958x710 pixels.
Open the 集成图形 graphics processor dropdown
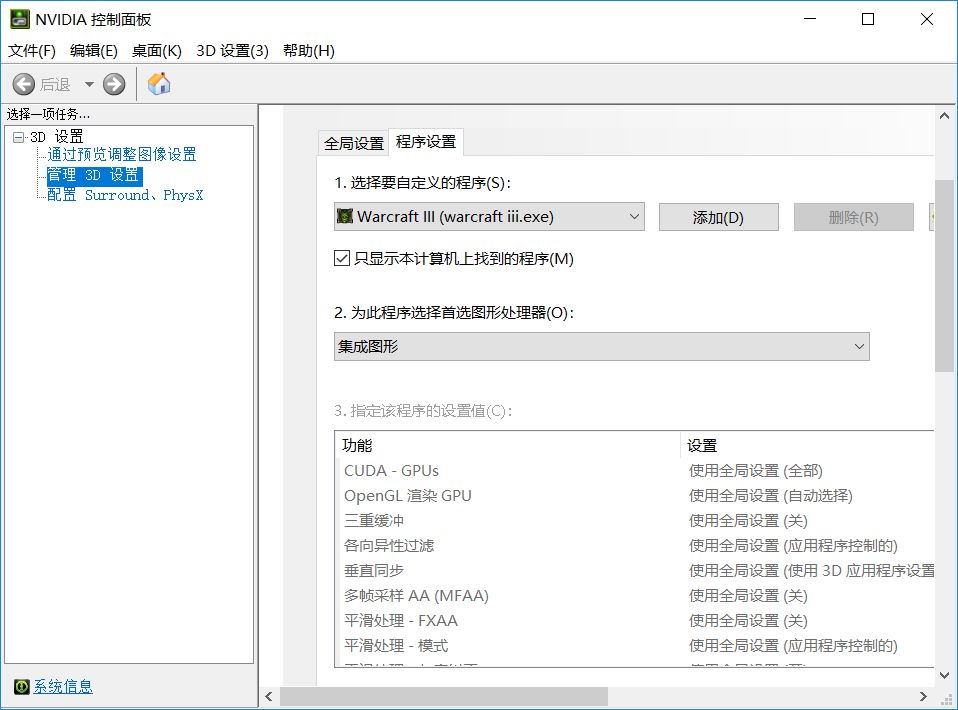601,346
